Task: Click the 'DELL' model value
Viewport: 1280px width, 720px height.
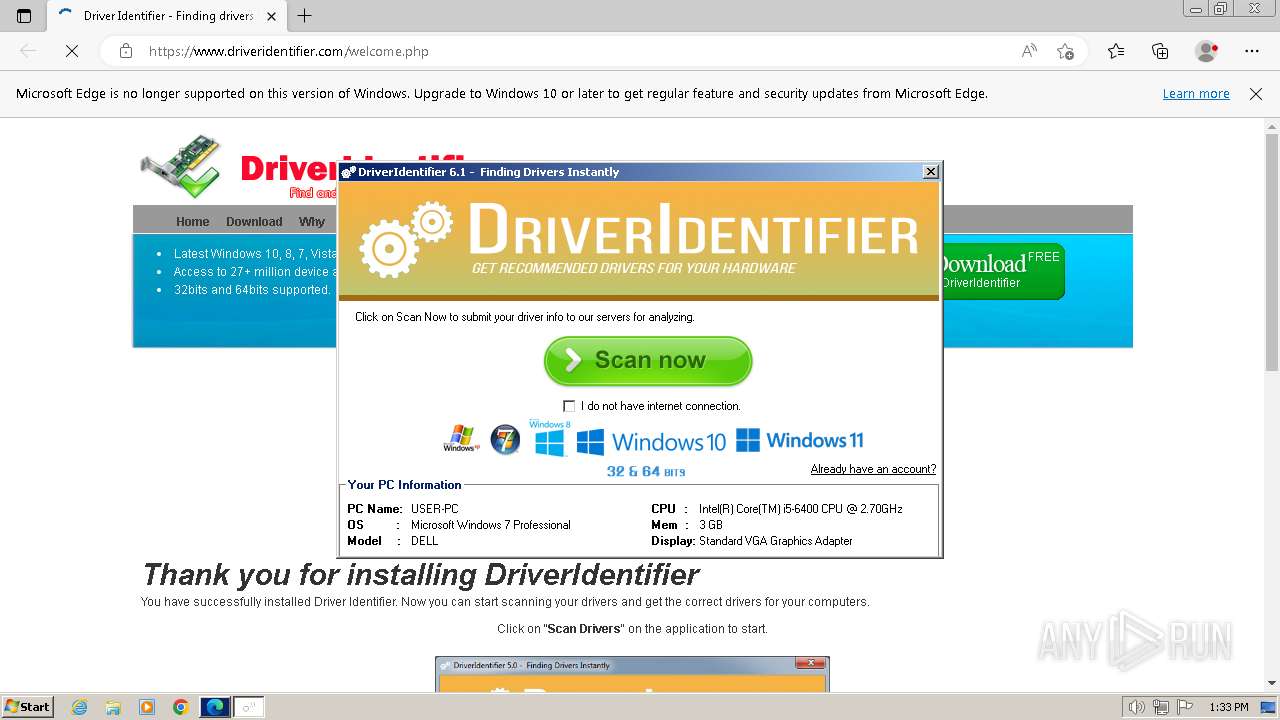Action: pos(425,541)
